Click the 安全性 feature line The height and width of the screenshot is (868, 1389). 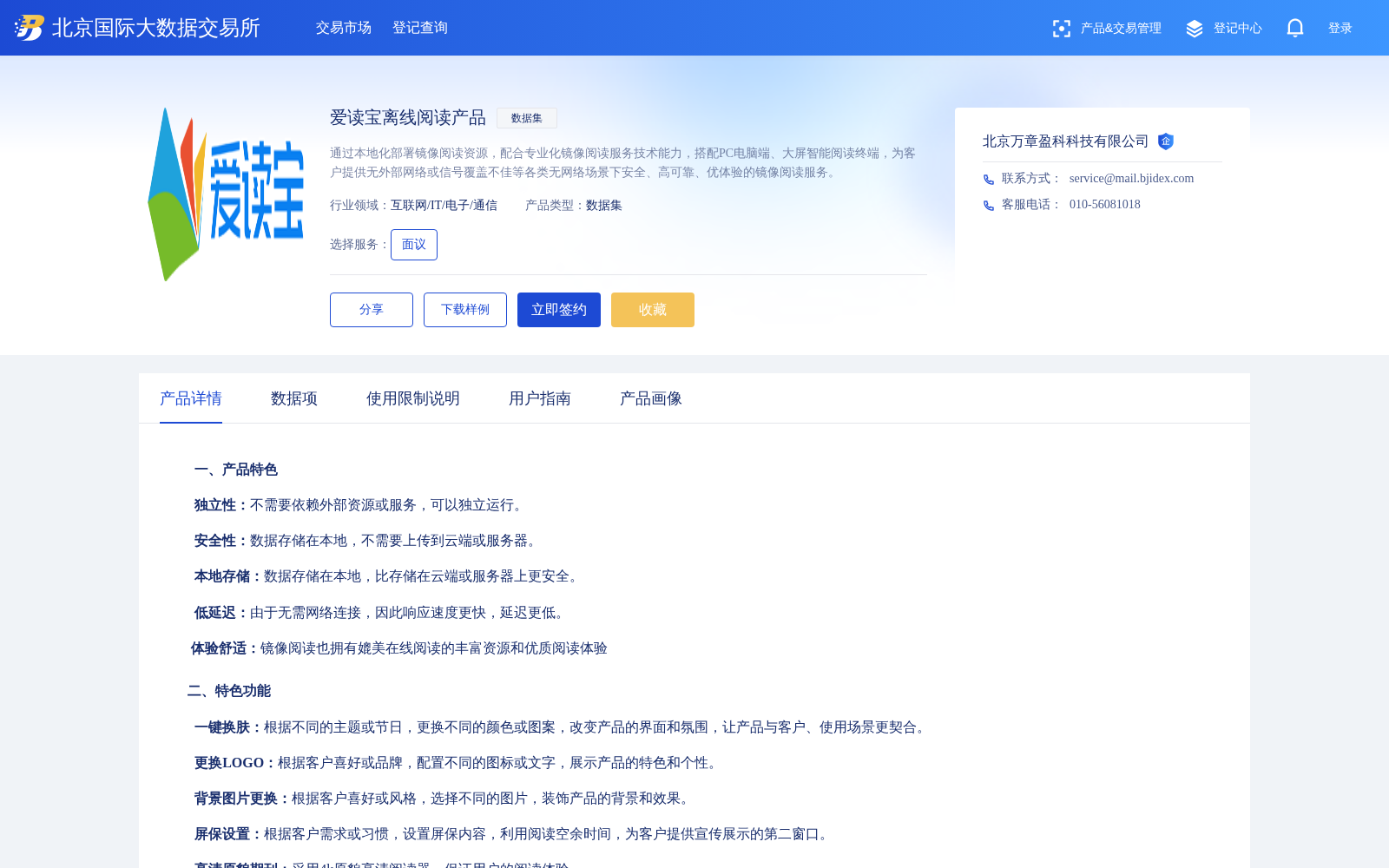368,541
